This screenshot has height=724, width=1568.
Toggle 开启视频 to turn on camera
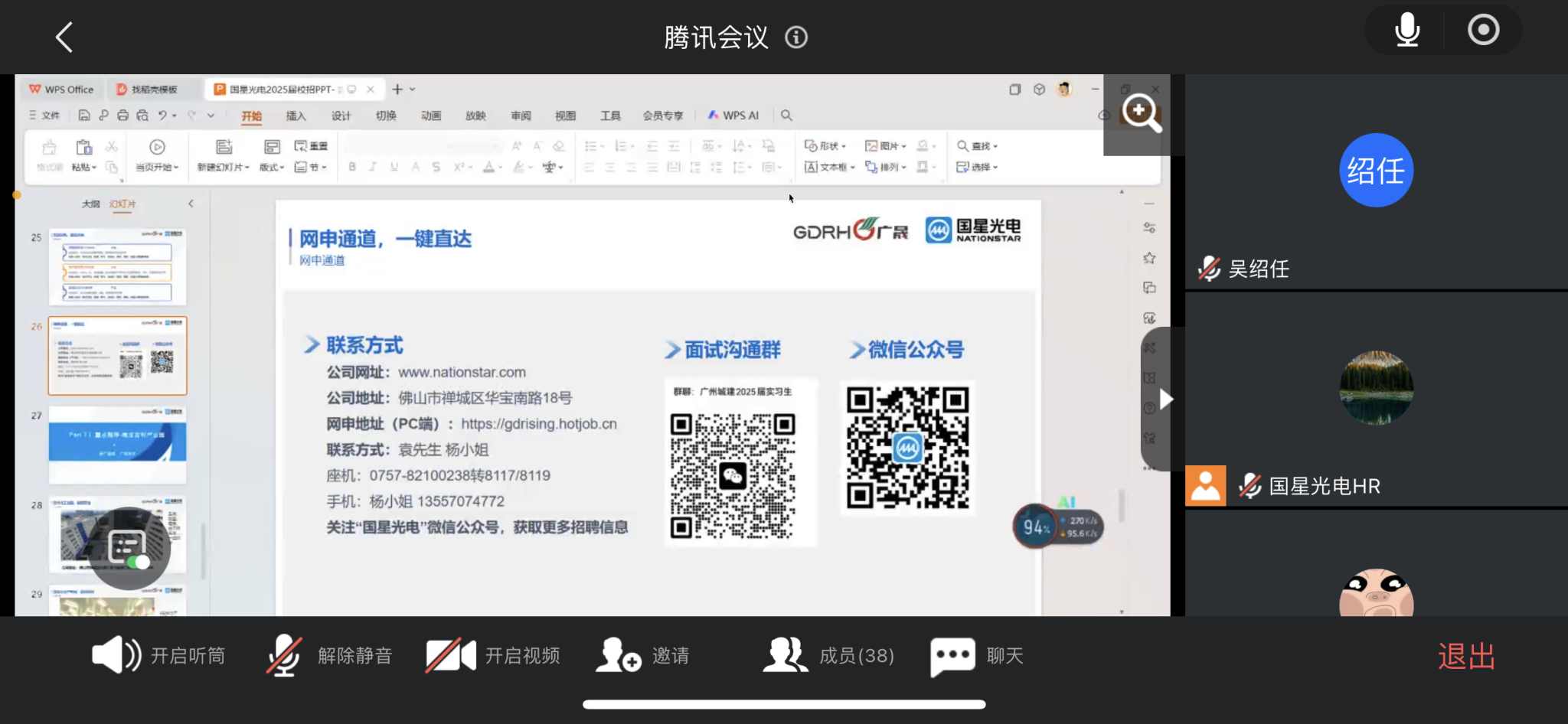pyautogui.click(x=493, y=656)
